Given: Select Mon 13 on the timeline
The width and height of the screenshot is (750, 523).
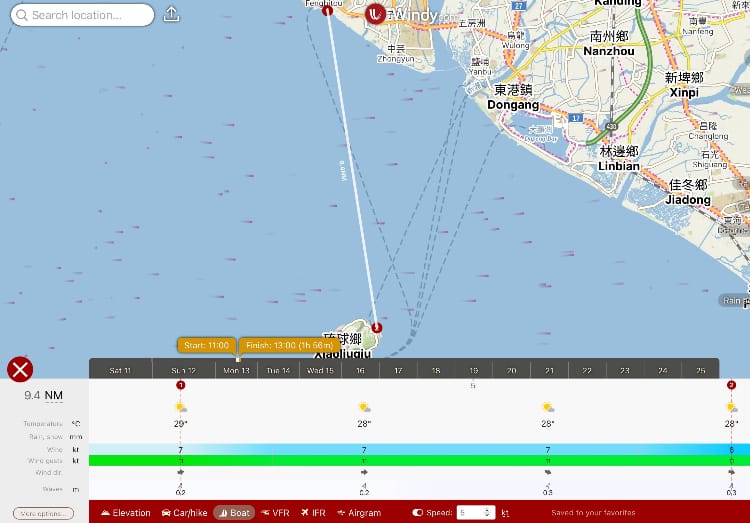Looking at the screenshot, I should pos(237,370).
